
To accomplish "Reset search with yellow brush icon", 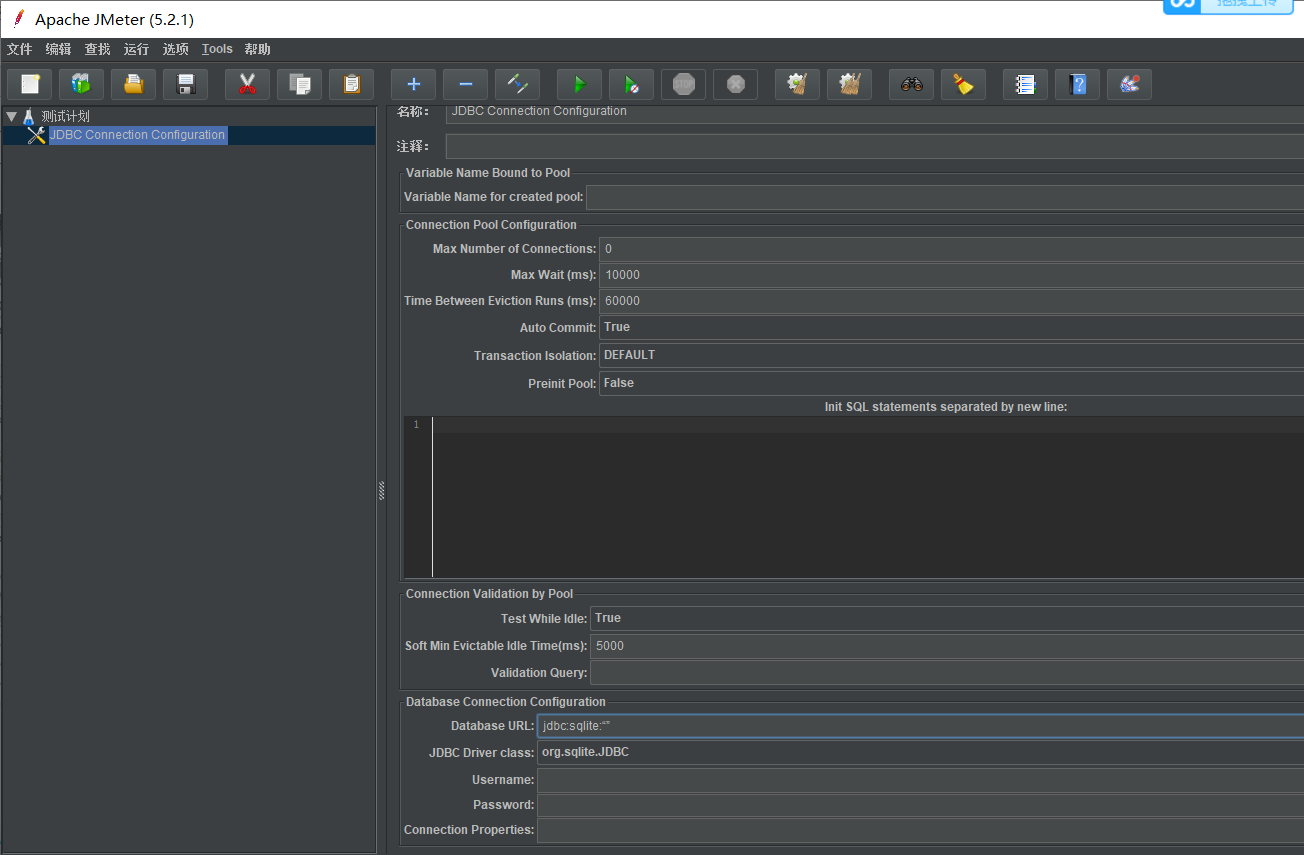I will pos(963,85).
